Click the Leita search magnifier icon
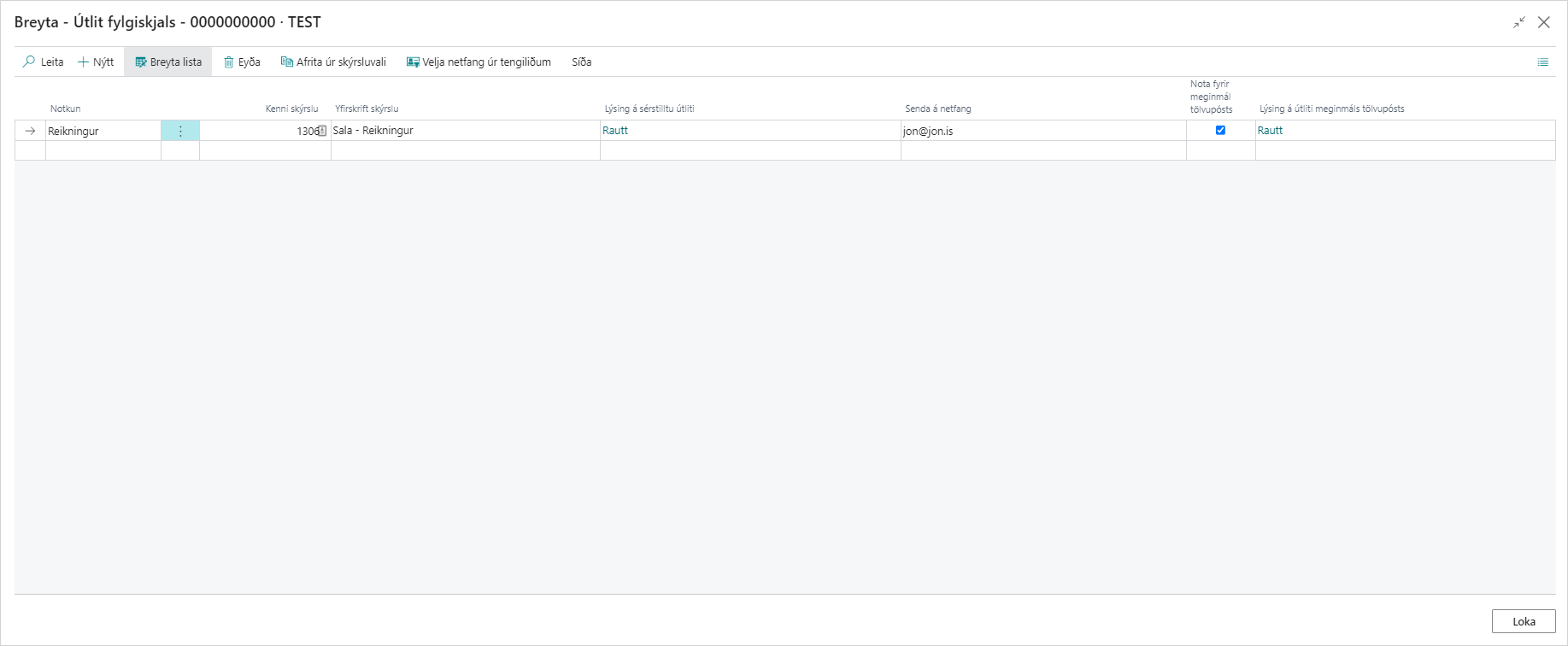This screenshot has width=1568, height=646. click(x=29, y=62)
